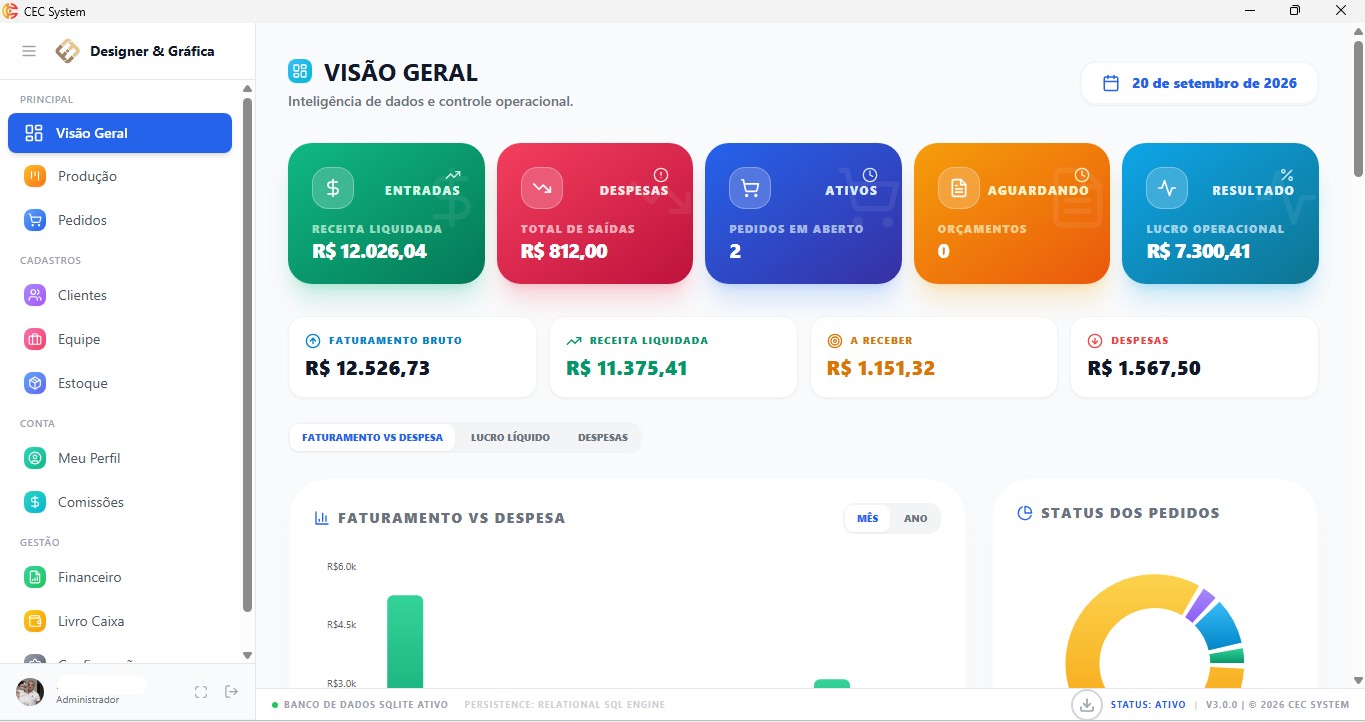1365x722 pixels.
Task: Open the date picker showing 20 de setembro de 2026
Action: [x=1199, y=83]
